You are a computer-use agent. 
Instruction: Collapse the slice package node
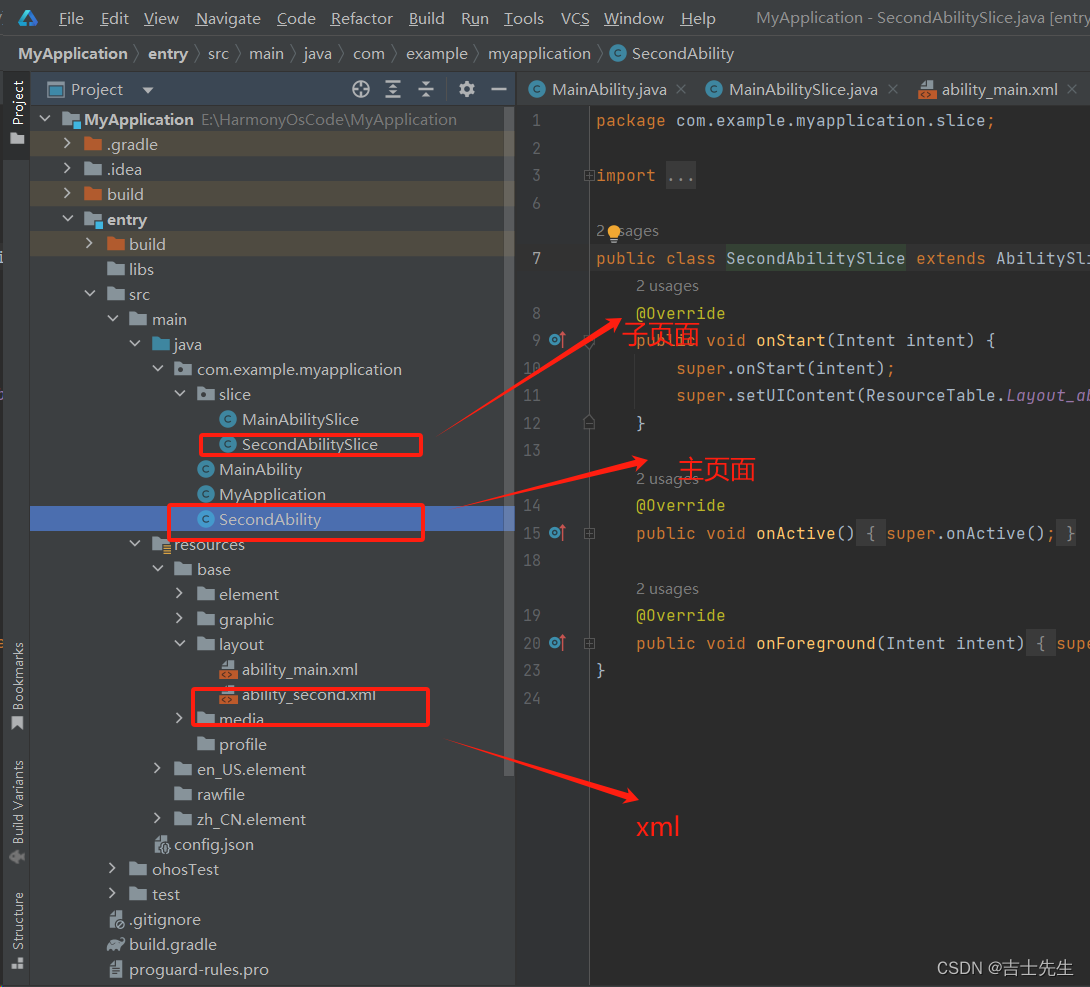pos(180,394)
